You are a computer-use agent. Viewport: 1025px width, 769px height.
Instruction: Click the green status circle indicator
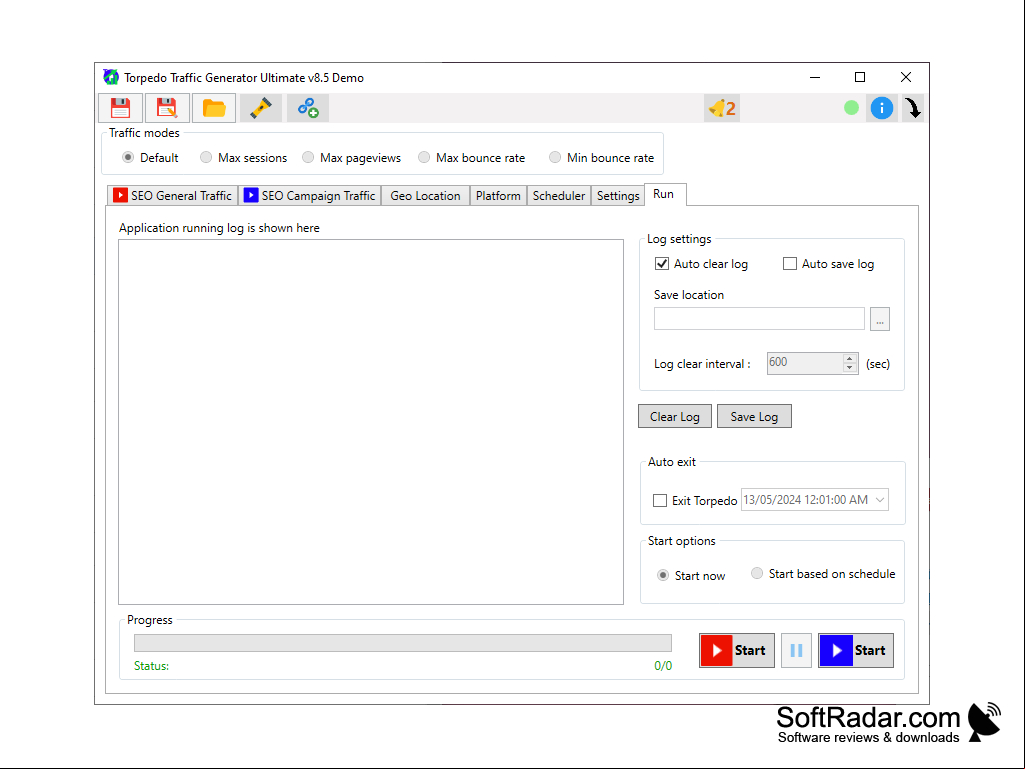point(851,108)
